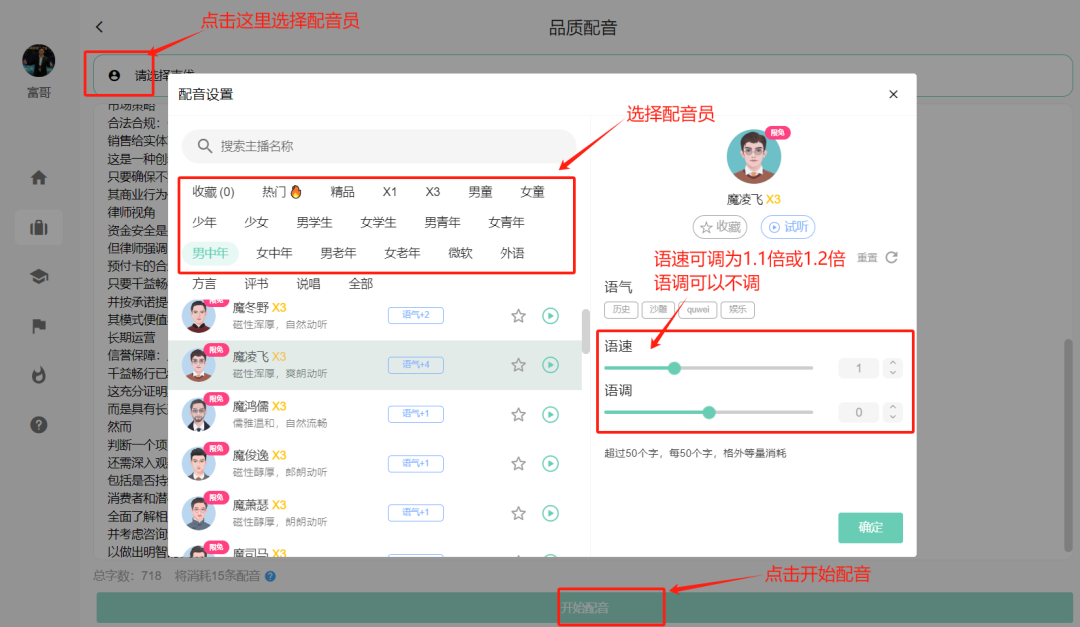The height and width of the screenshot is (627, 1080).
Task: Select the 男老年 category
Action: coord(338,253)
